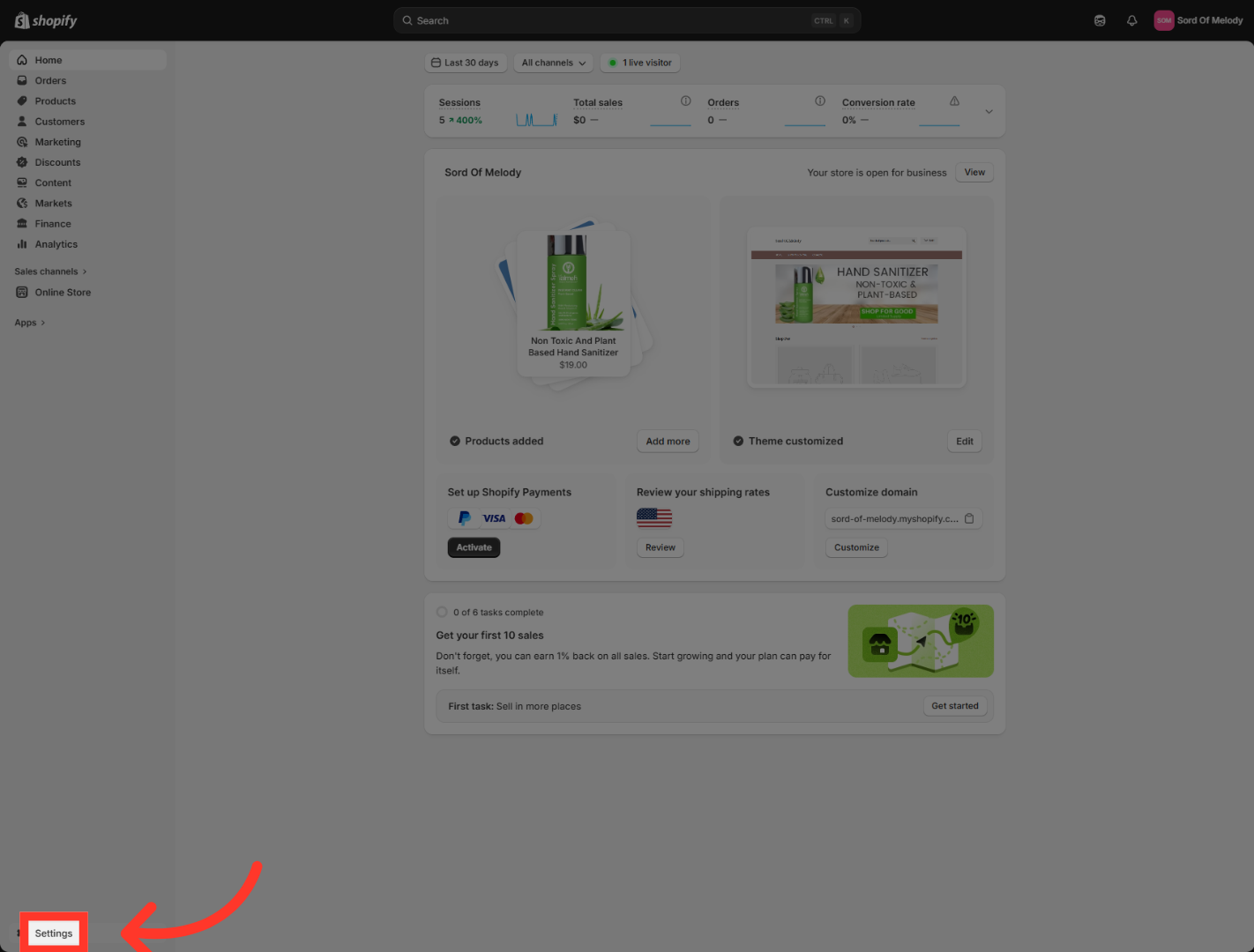Open Online Store via its storefront icon
This screenshot has width=1254, height=952.
pos(22,293)
